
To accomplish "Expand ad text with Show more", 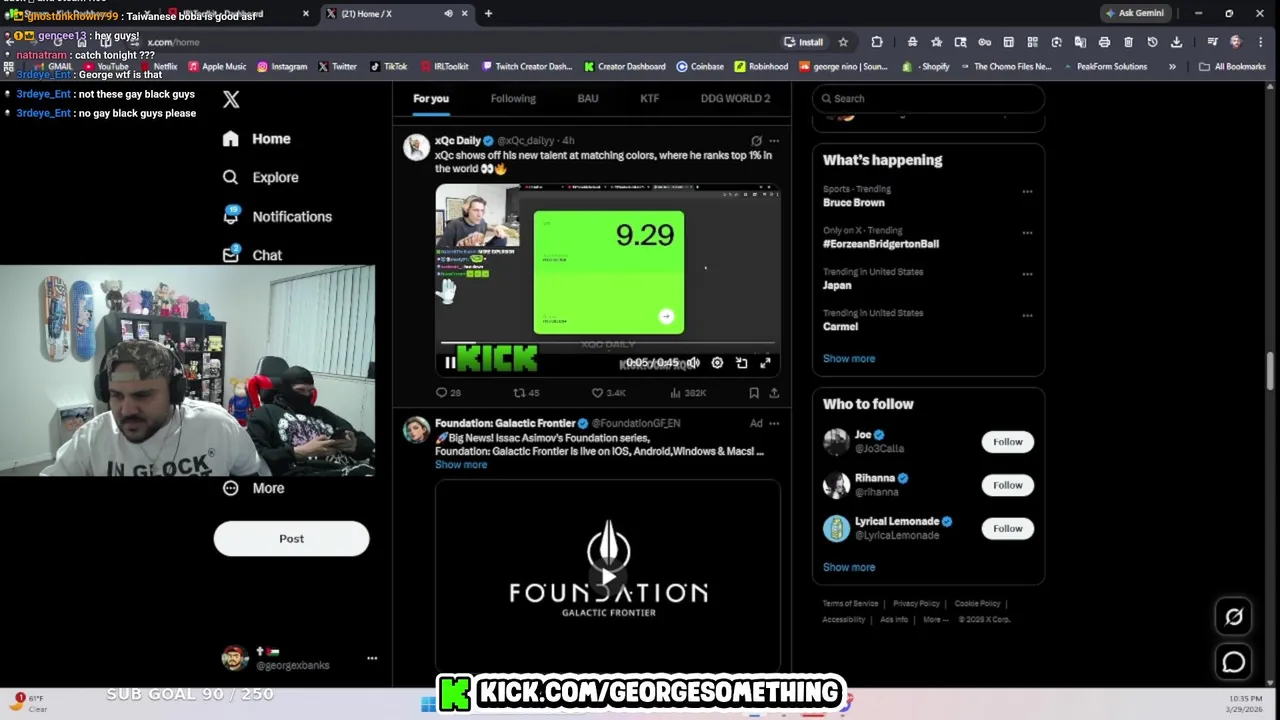I will pyautogui.click(x=461, y=465).
